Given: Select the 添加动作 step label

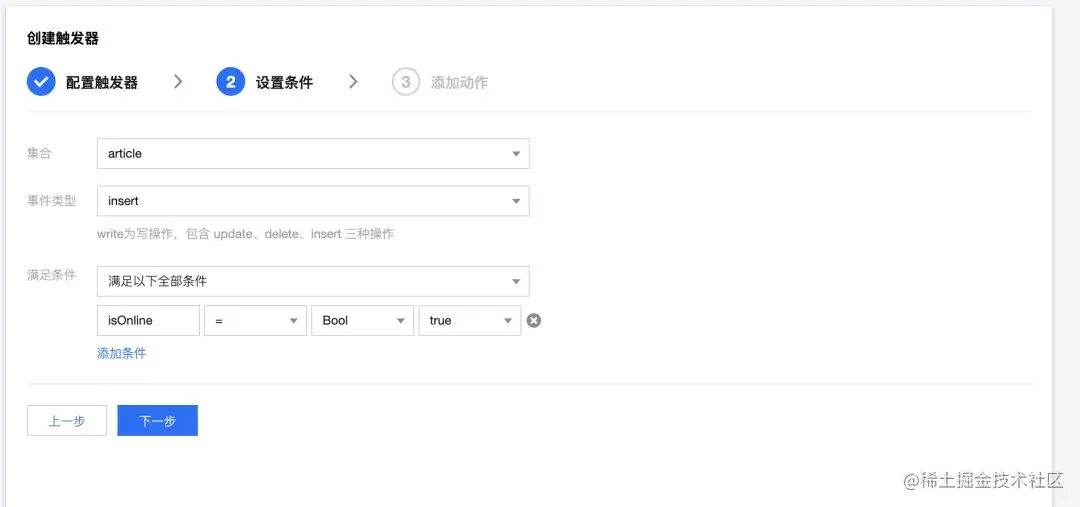Looking at the screenshot, I should pyautogui.click(x=459, y=83).
